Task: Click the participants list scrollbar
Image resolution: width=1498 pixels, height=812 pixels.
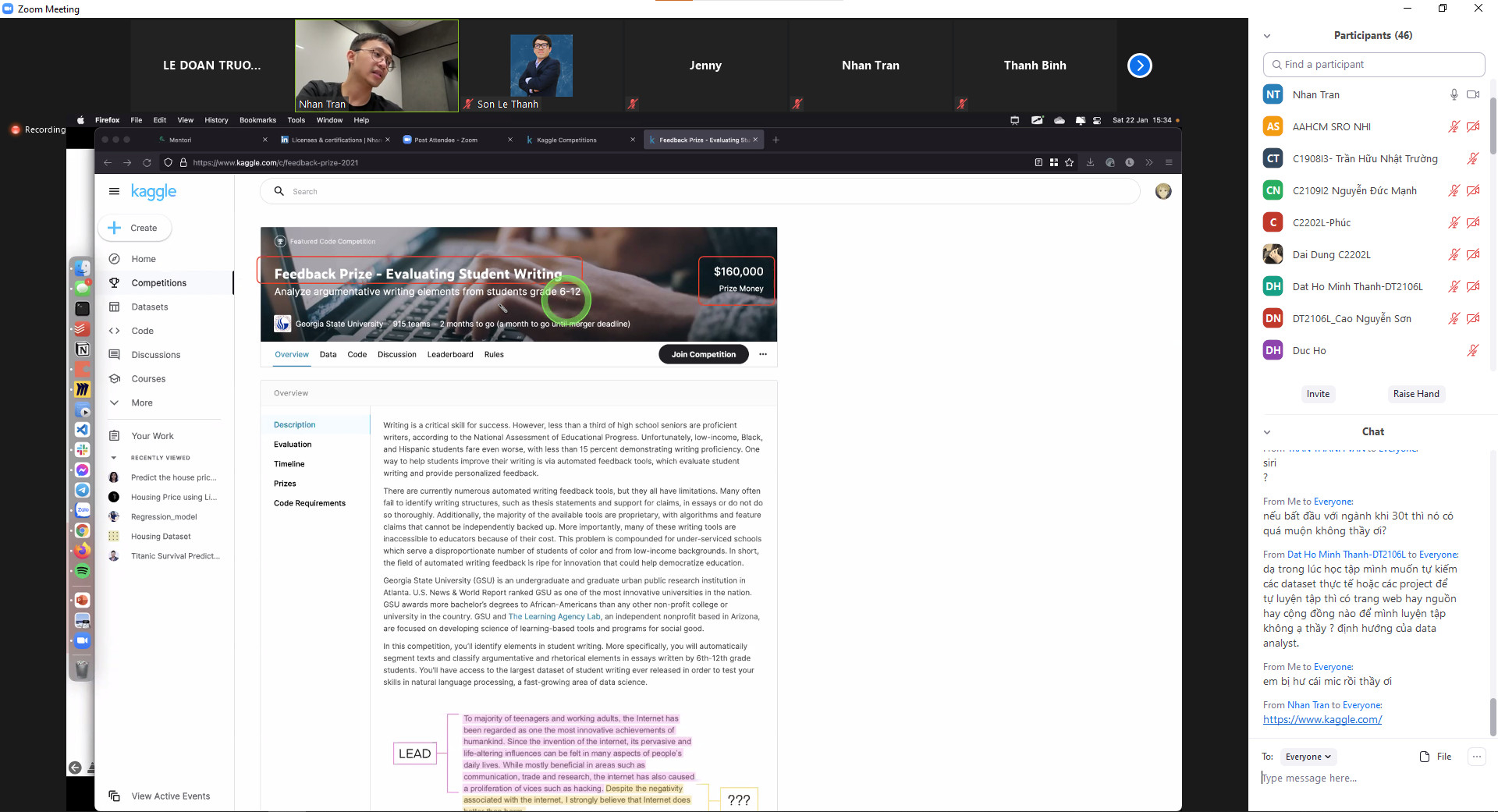Action: pyautogui.click(x=1493, y=125)
